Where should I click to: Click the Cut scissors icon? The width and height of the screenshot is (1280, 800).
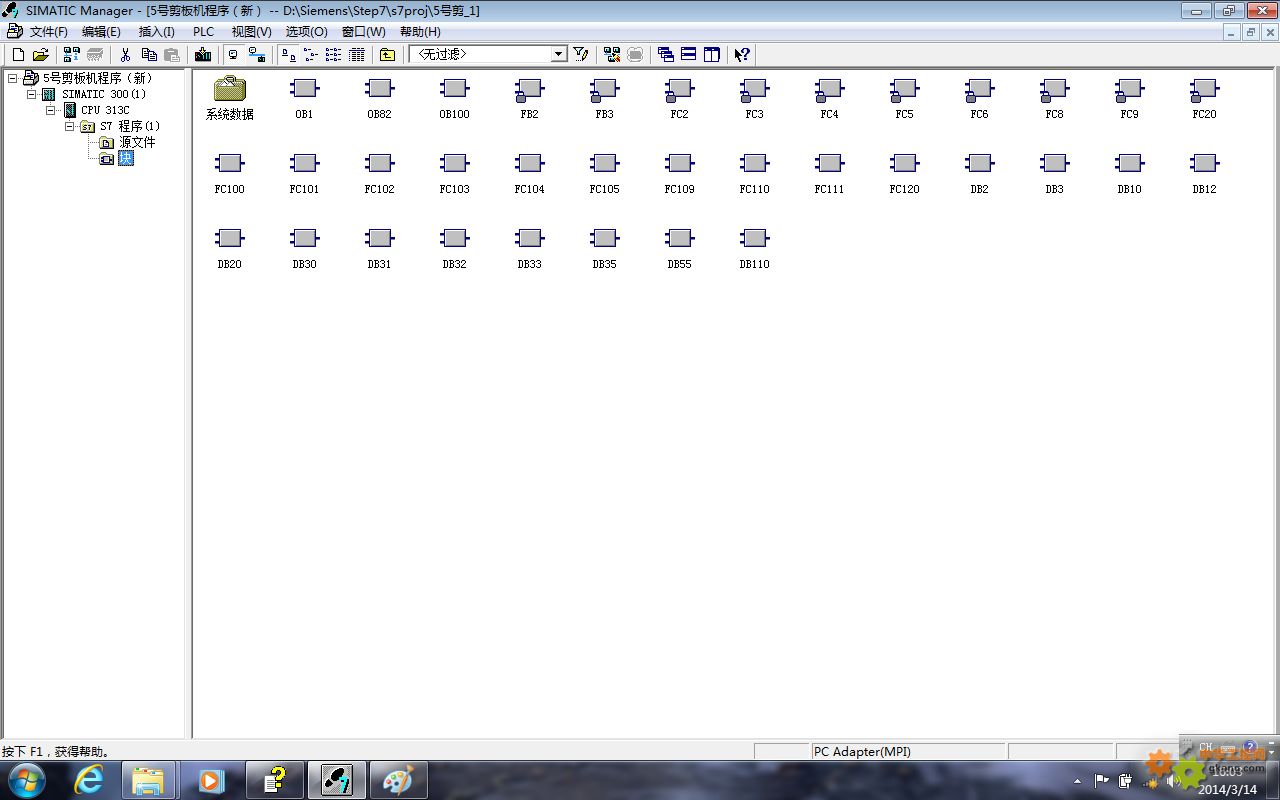126,55
